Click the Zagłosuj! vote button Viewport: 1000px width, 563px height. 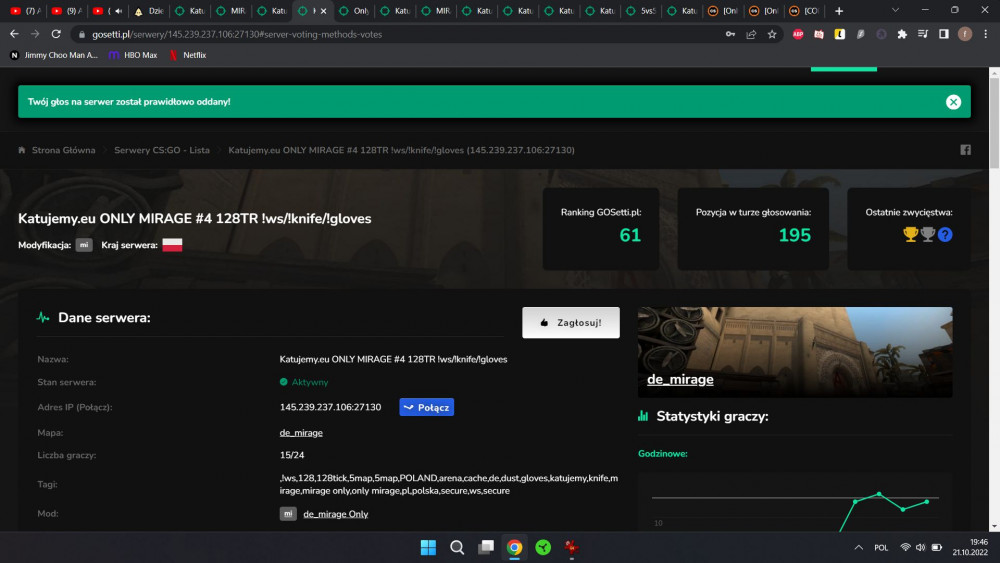coord(571,323)
